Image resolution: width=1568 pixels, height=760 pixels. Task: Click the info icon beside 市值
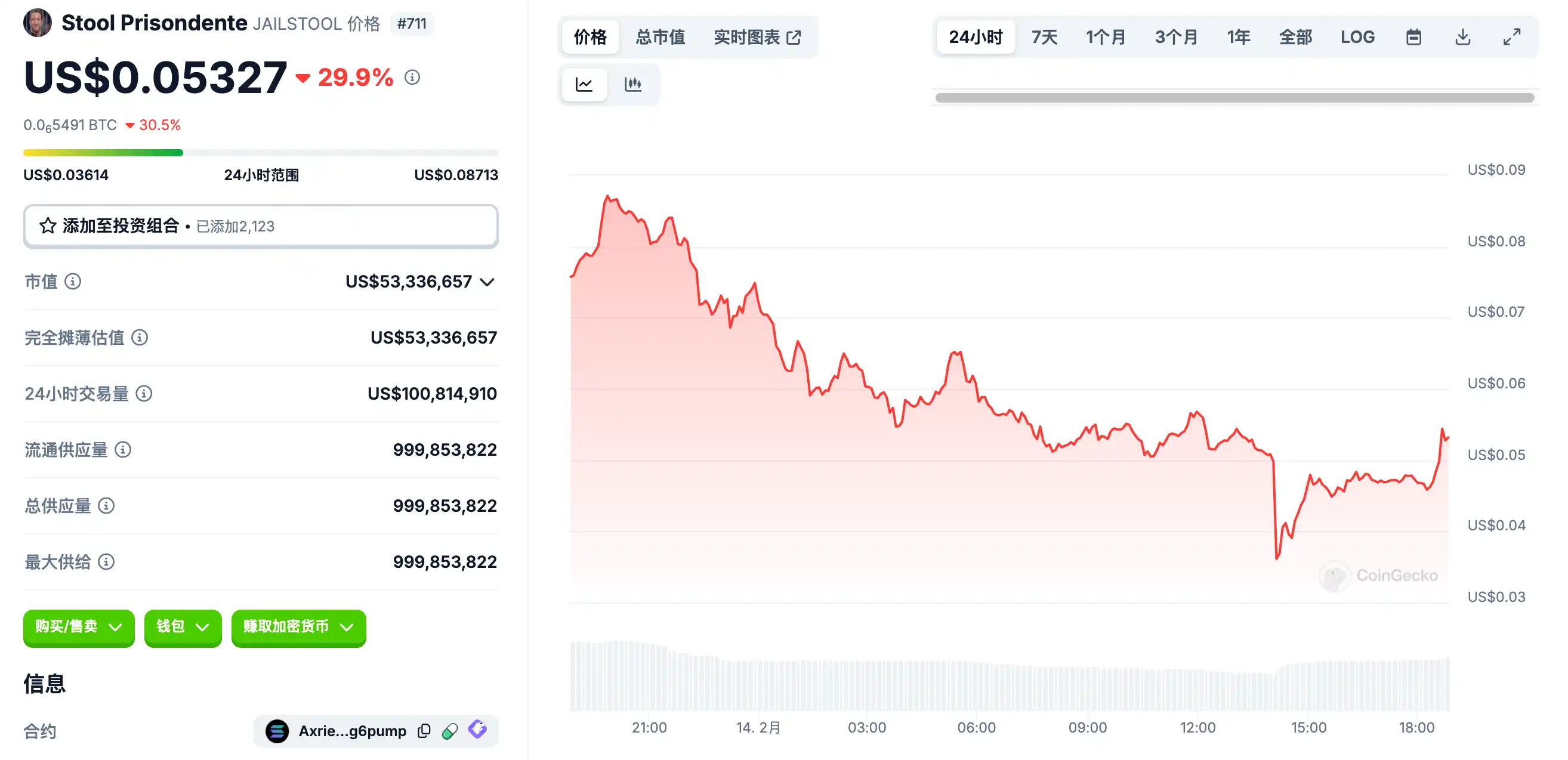73,281
